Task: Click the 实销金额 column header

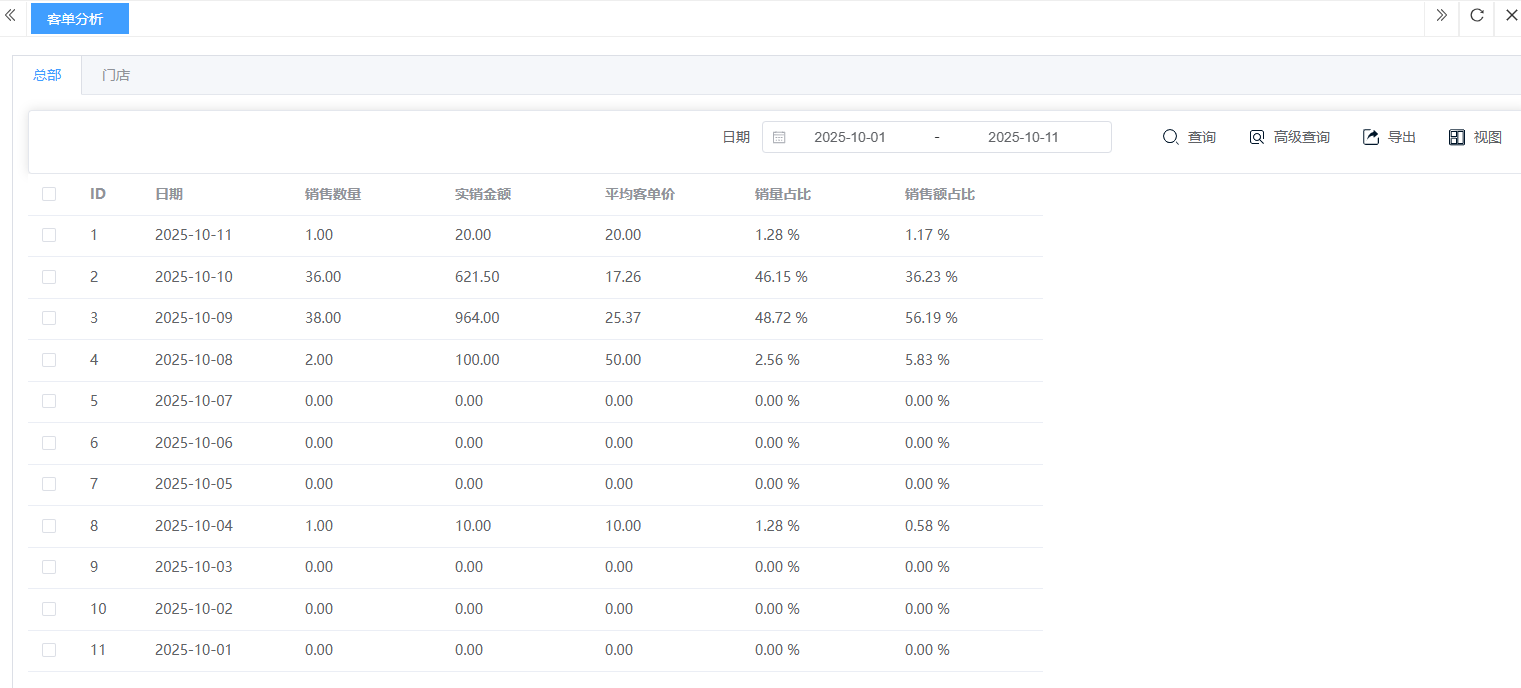Action: (x=483, y=194)
